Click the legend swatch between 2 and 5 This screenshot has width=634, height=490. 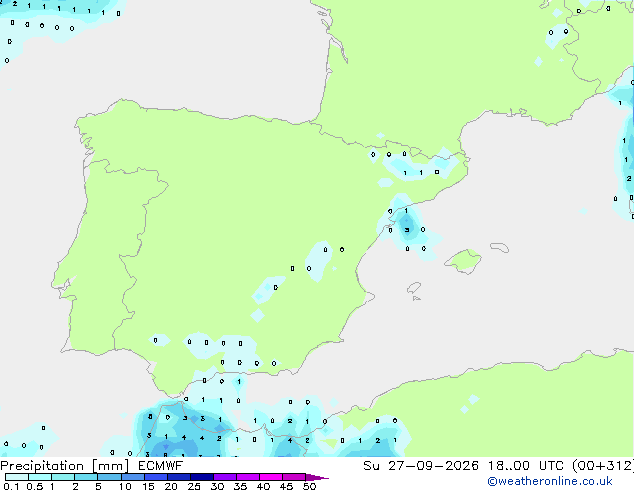[x=87, y=477]
